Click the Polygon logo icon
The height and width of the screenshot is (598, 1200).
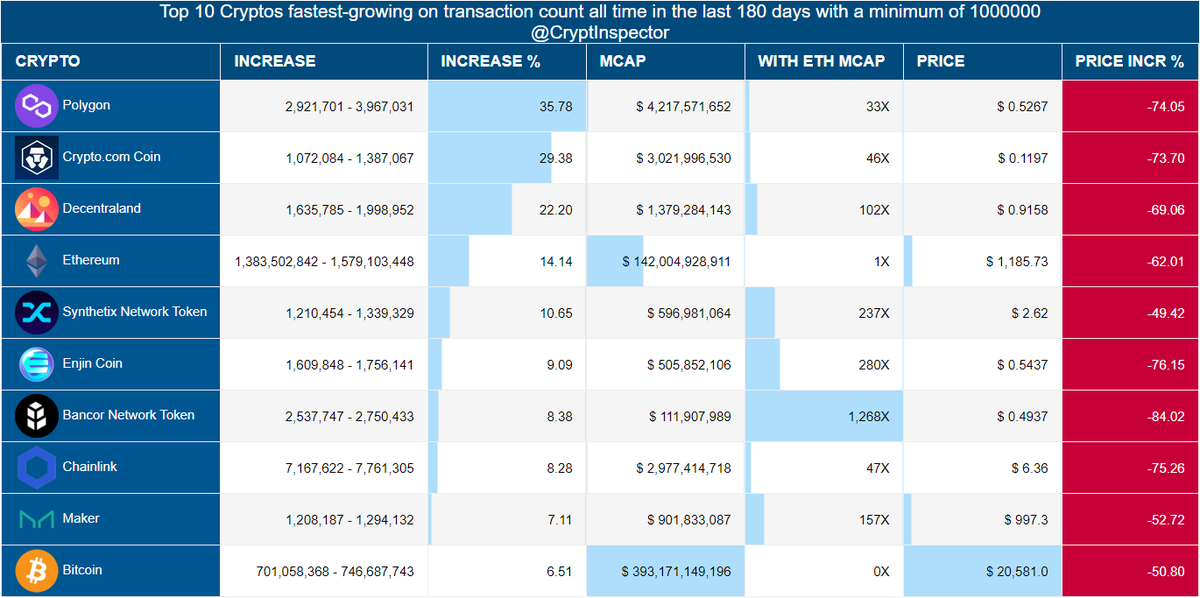click(37, 106)
